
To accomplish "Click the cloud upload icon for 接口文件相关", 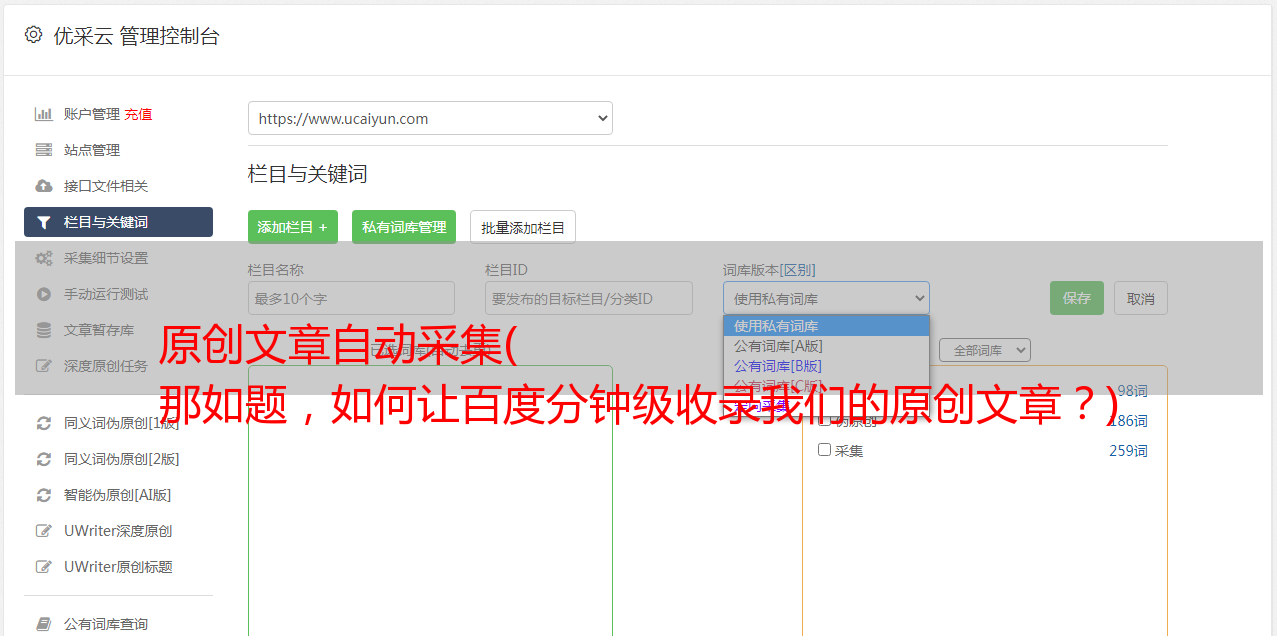I will click(43, 186).
